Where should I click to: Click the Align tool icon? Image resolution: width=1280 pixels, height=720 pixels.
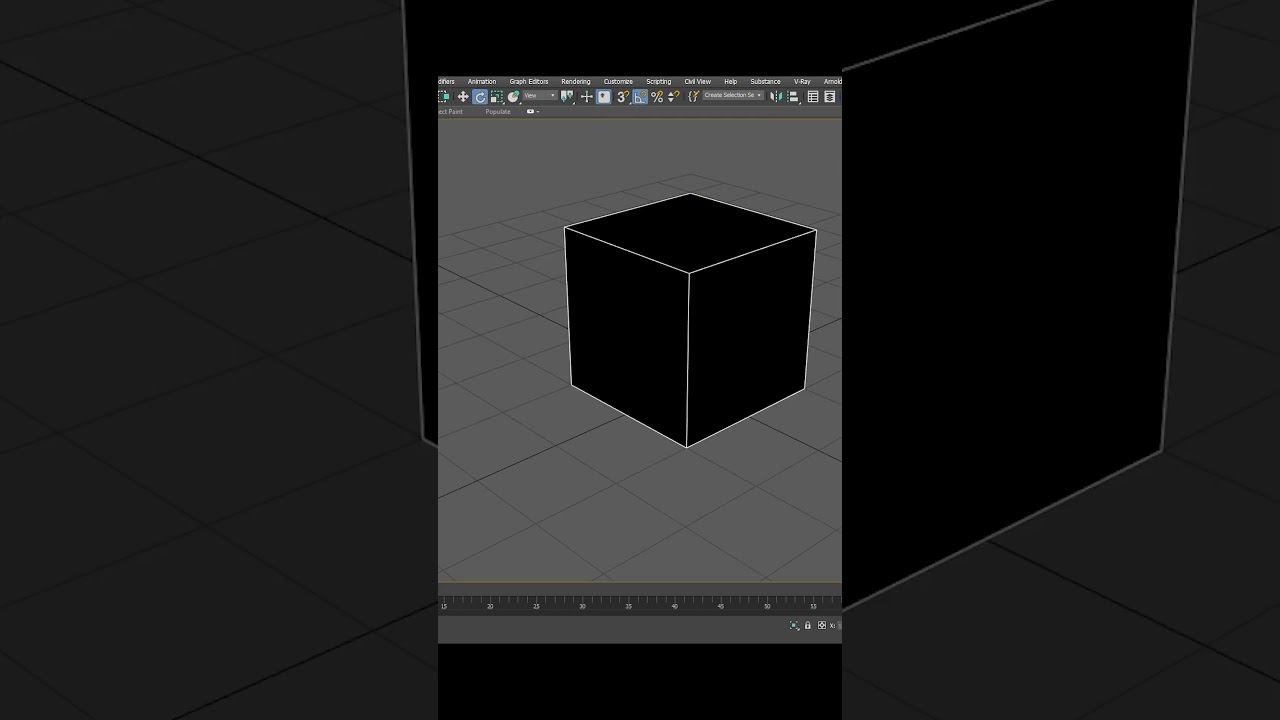(x=794, y=97)
